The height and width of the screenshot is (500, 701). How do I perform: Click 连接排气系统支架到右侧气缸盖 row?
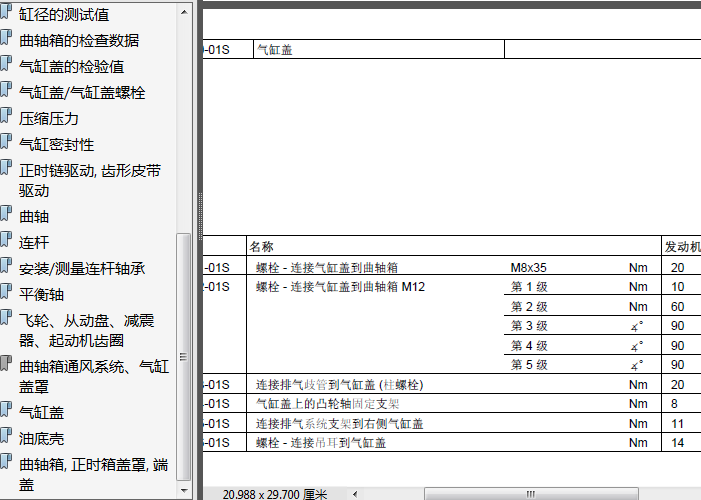tap(339, 424)
